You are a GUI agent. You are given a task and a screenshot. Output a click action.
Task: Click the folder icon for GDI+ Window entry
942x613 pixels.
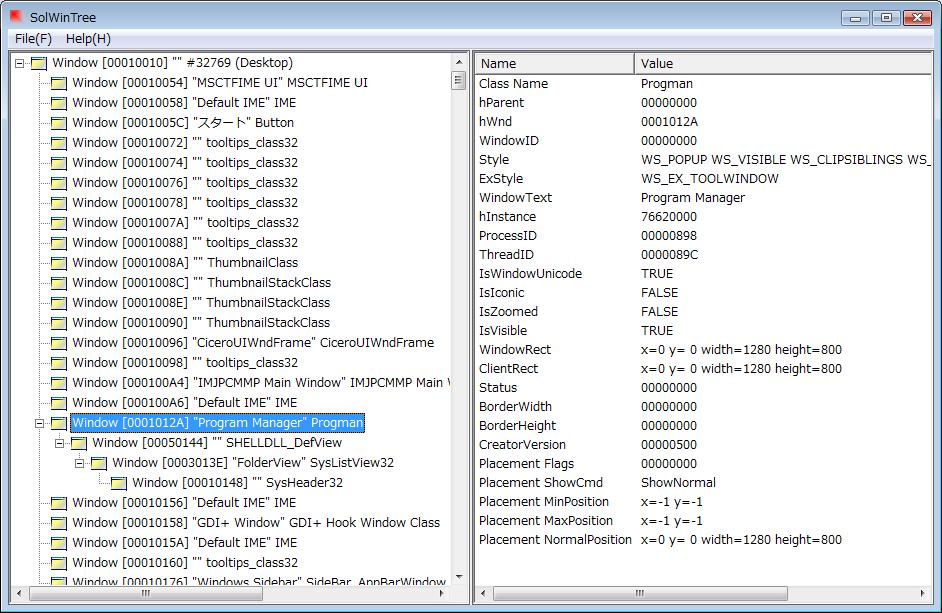(x=59, y=523)
